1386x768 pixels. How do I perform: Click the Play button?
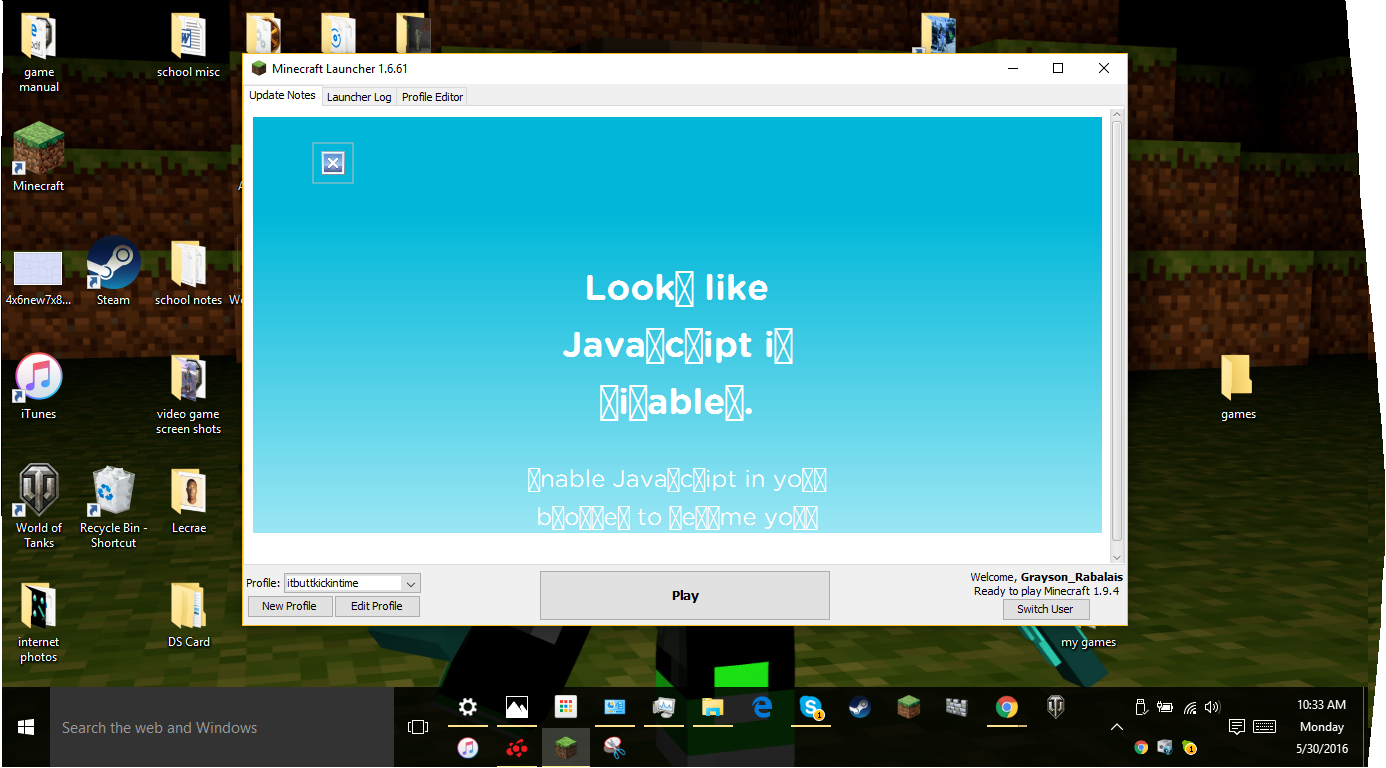(x=685, y=595)
